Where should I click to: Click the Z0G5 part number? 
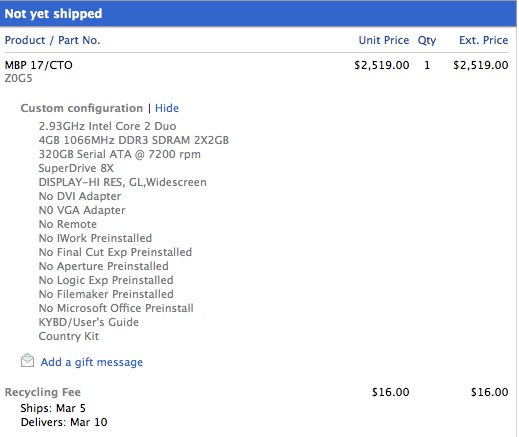(x=19, y=78)
